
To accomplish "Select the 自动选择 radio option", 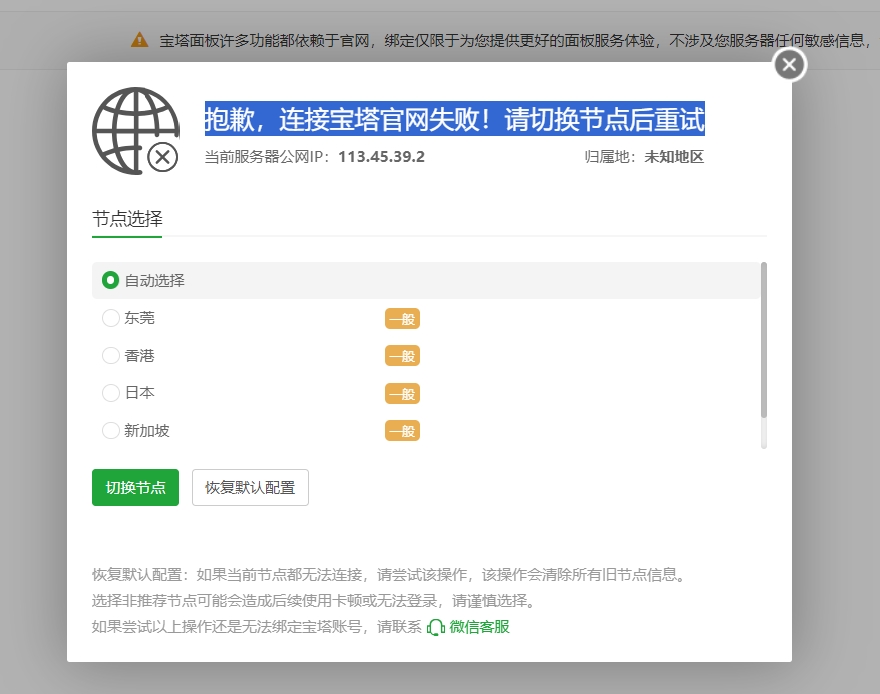I will tap(110, 280).
